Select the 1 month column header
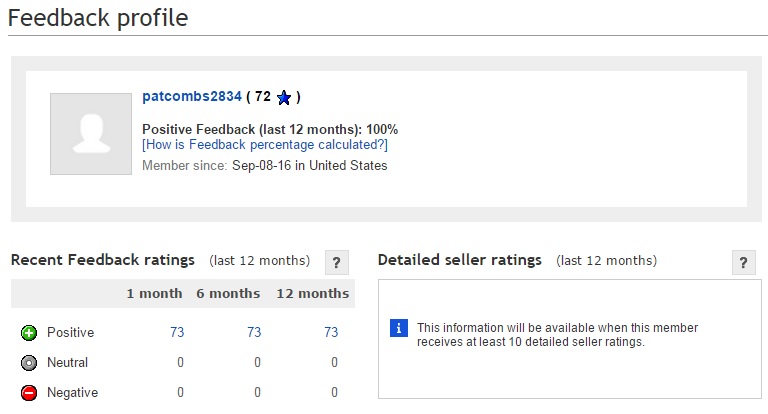Image resolution: width=768 pixels, height=414 pixels. pyautogui.click(x=154, y=294)
